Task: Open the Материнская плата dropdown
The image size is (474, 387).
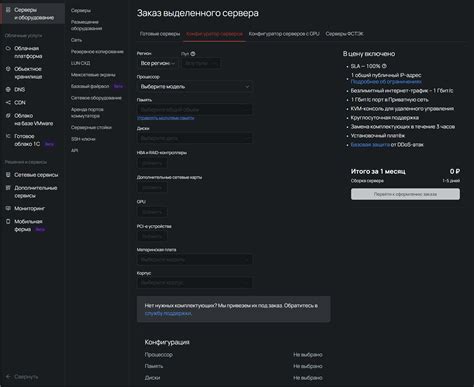Action: click(195, 260)
